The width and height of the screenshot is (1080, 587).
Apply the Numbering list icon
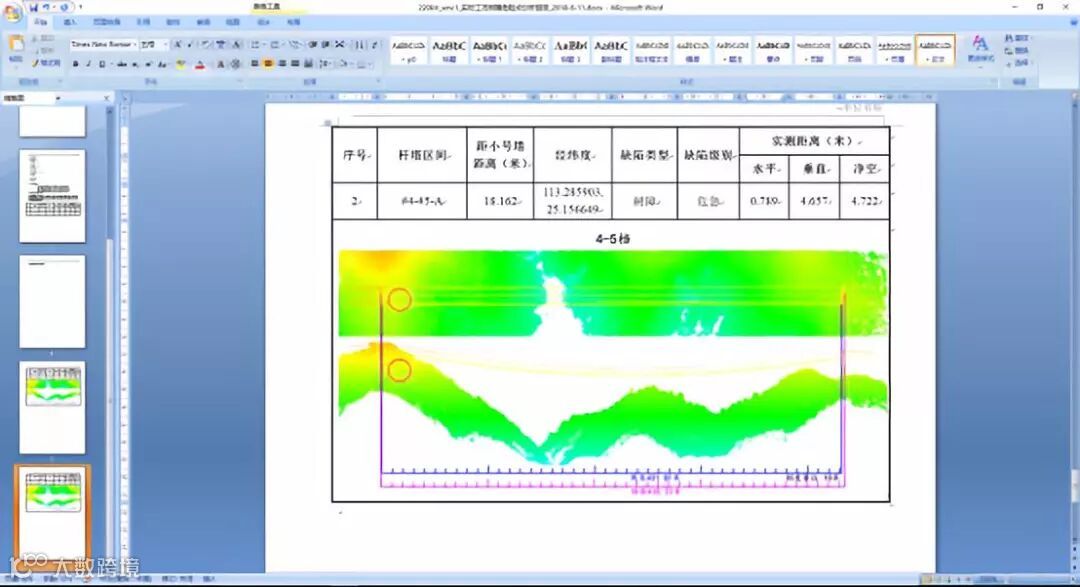pos(274,44)
